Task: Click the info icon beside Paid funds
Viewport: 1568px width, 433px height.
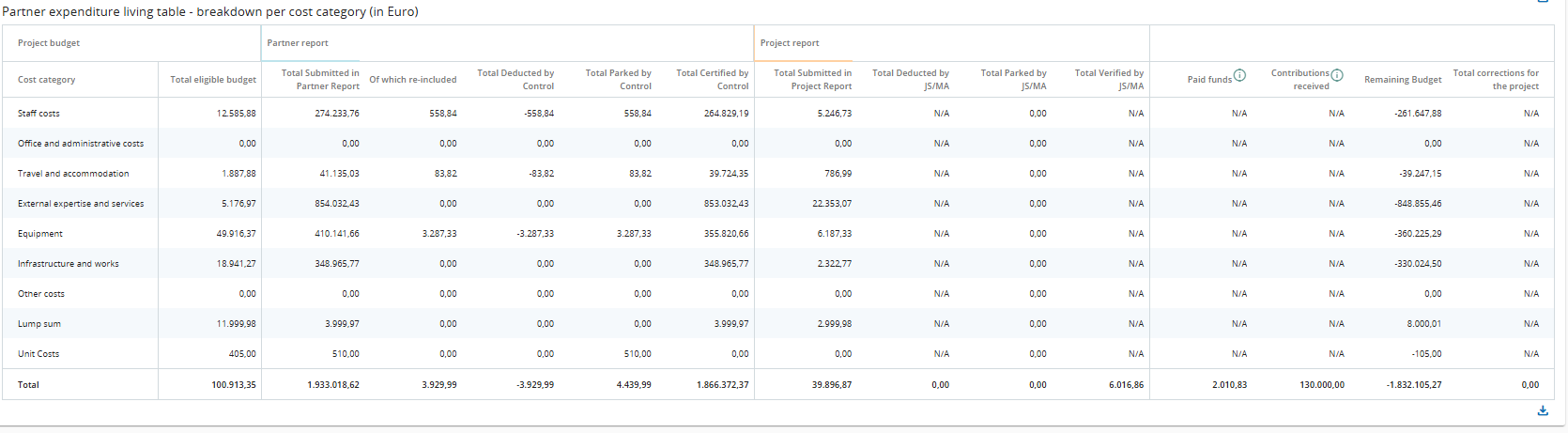Action: coord(1239,76)
